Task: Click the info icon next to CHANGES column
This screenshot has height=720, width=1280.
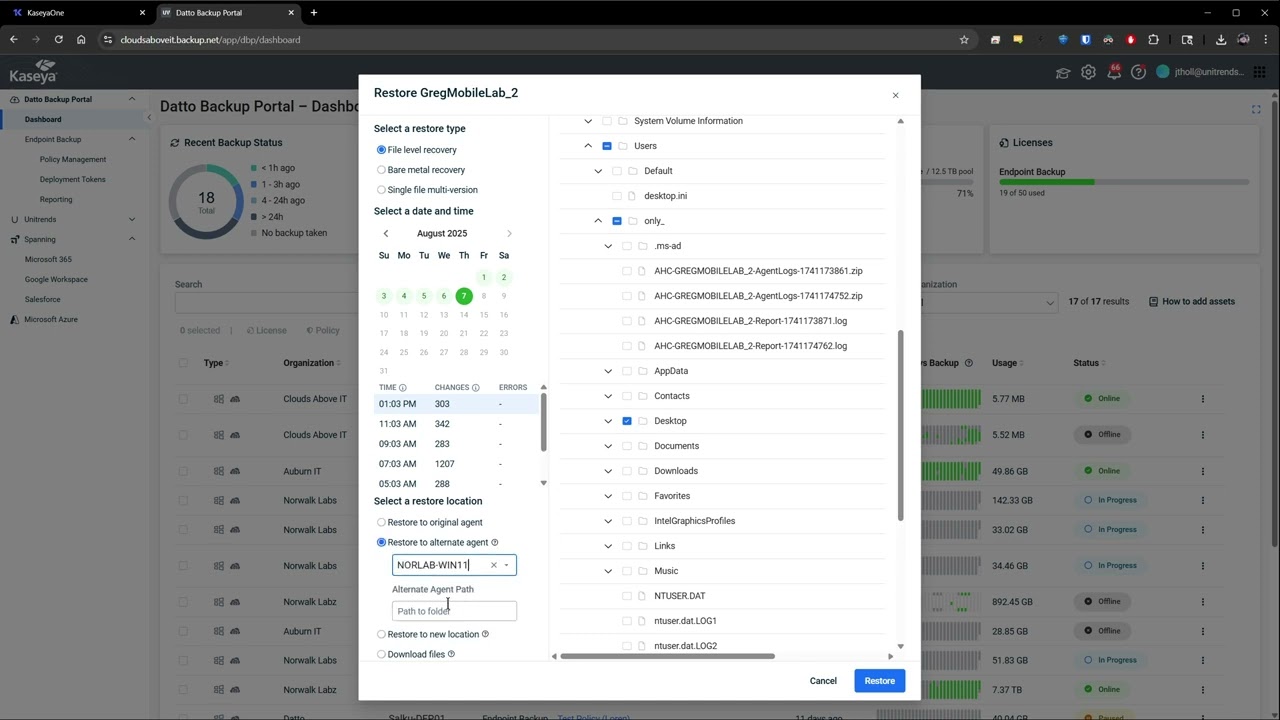Action: tap(475, 387)
